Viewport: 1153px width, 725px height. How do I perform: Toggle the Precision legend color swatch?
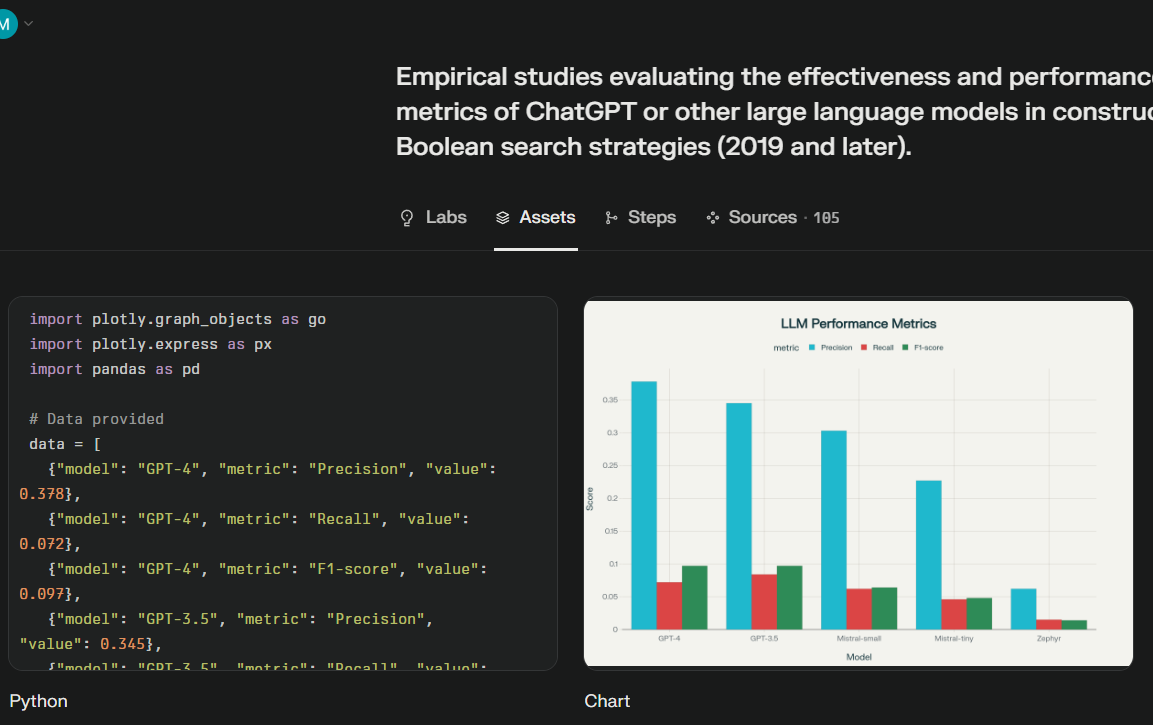point(812,348)
